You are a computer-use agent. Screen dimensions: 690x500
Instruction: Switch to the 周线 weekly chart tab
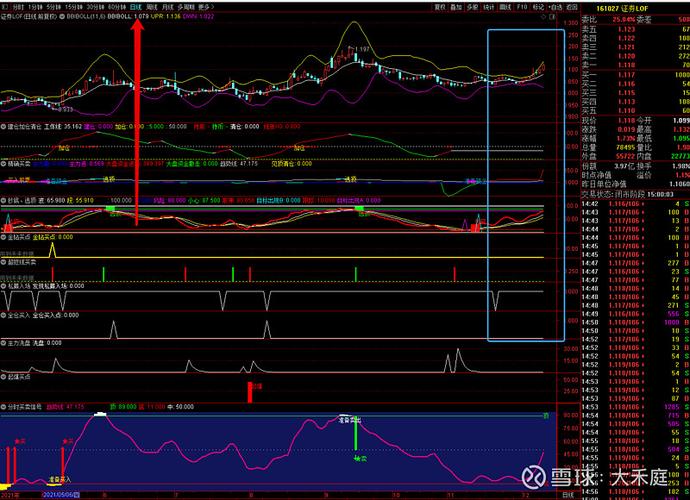[x=152, y=5]
